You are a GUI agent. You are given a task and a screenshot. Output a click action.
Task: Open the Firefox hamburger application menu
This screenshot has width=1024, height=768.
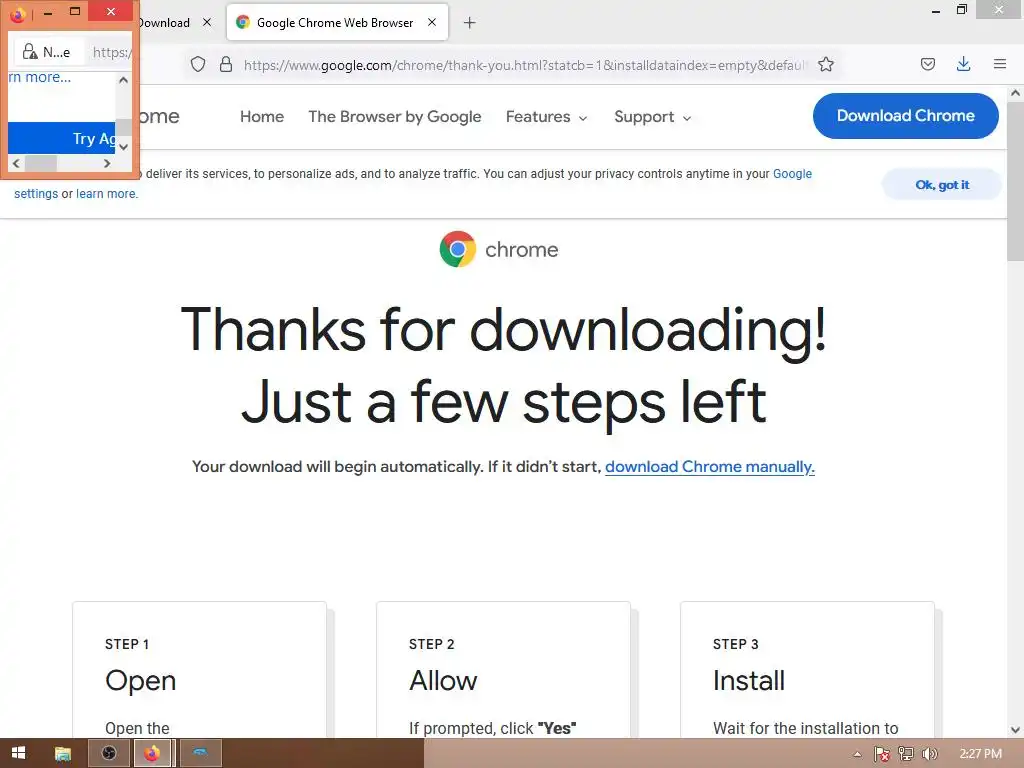point(999,64)
